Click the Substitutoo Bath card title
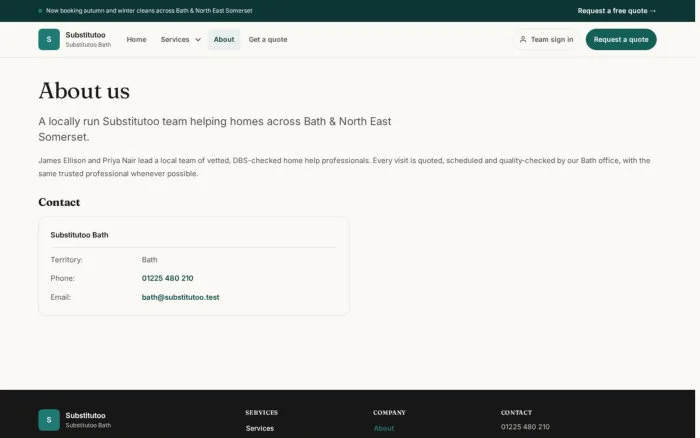The height and width of the screenshot is (438, 700). click(x=79, y=235)
